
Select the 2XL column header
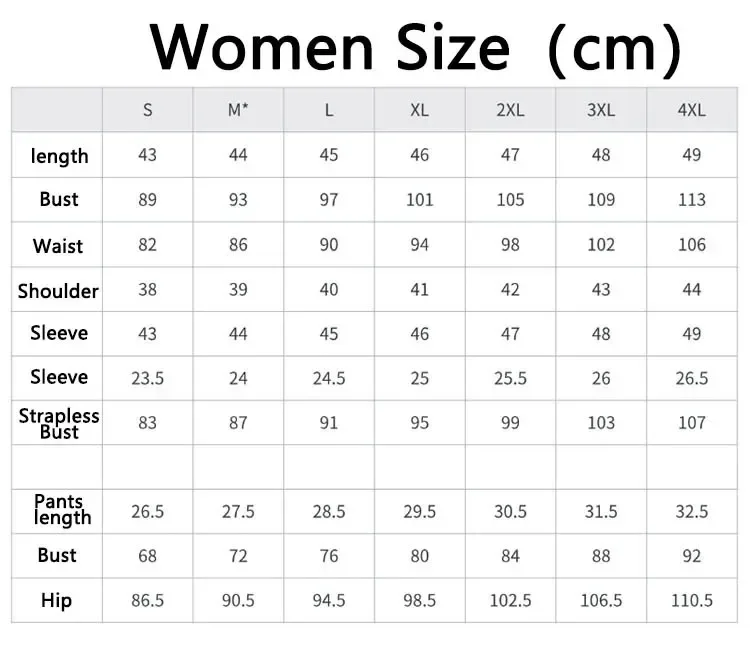tap(510, 110)
